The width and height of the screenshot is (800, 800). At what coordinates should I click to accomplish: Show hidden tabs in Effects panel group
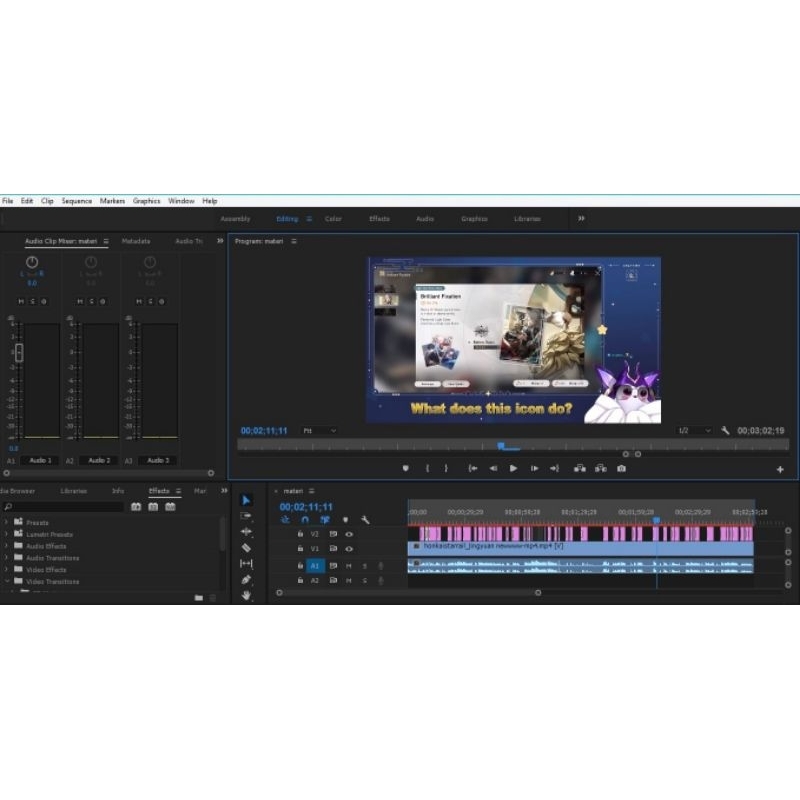tap(224, 490)
